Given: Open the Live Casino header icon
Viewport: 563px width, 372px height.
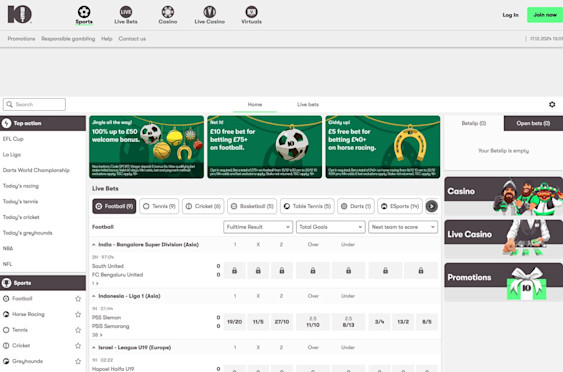Looking at the screenshot, I should click(x=210, y=12).
